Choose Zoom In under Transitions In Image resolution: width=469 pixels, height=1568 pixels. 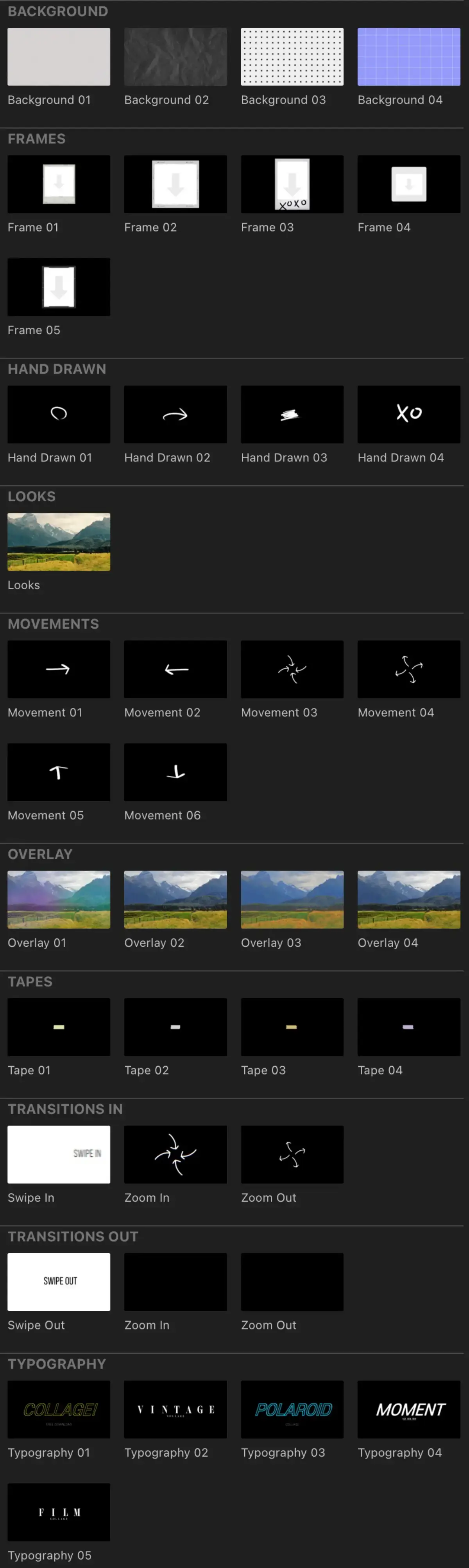point(175,1154)
